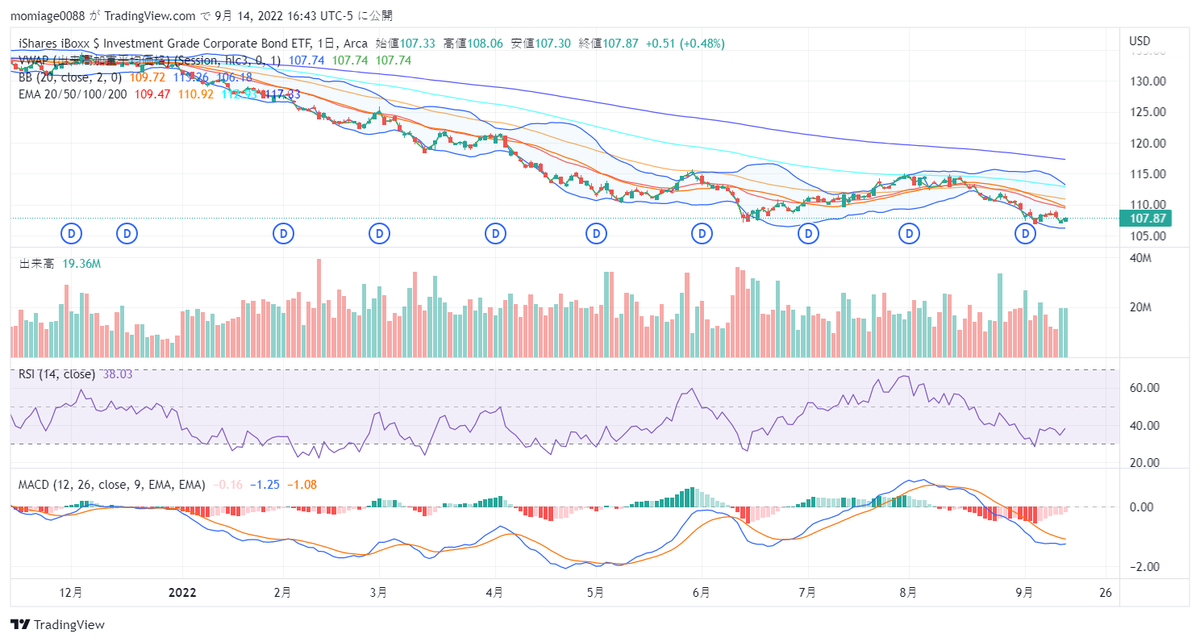This screenshot has height=642, width=1200.
Task: Click the 105.00 price axis label
Action: click(x=1148, y=236)
